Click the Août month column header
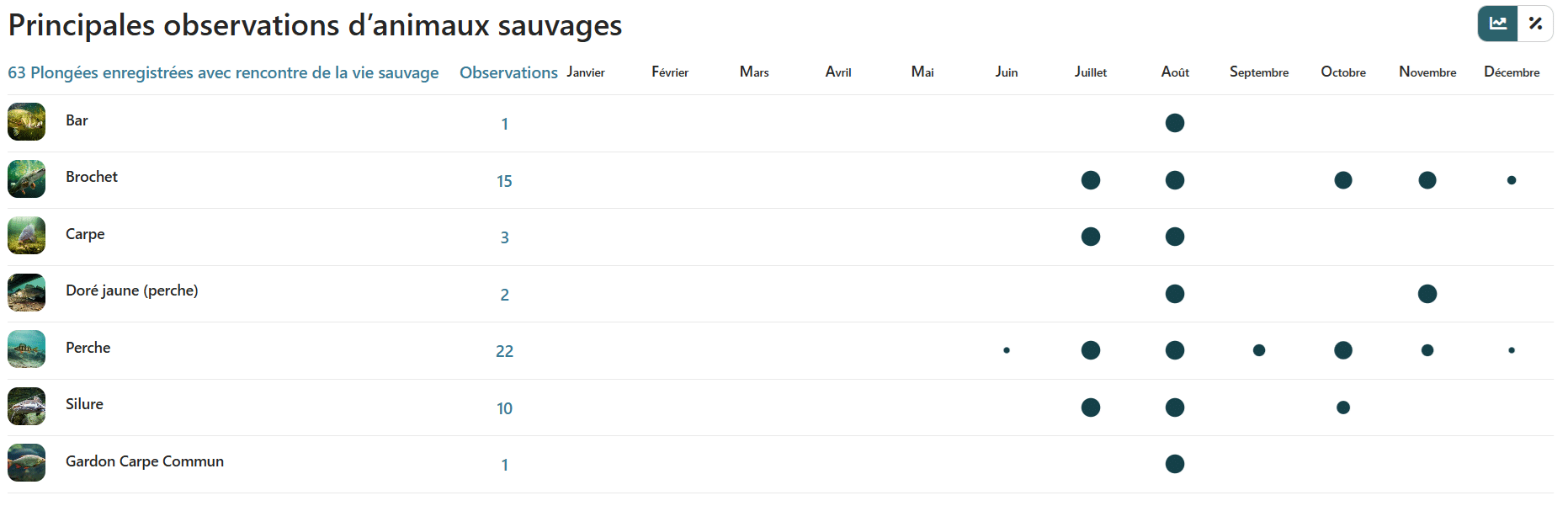Image resolution: width=1568 pixels, height=506 pixels. pos(1175,72)
